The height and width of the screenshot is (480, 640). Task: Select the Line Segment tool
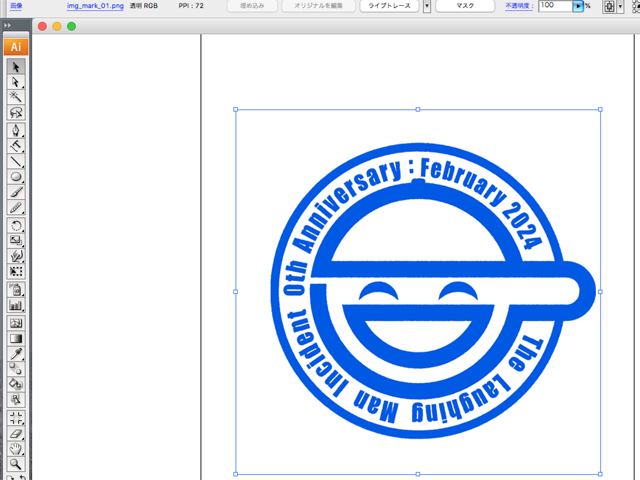click(x=16, y=161)
